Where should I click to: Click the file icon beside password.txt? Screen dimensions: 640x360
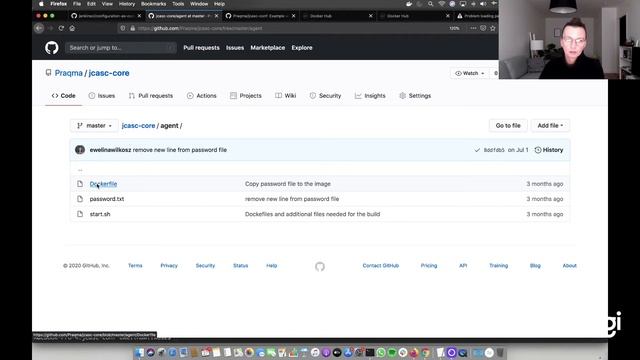pos(80,199)
